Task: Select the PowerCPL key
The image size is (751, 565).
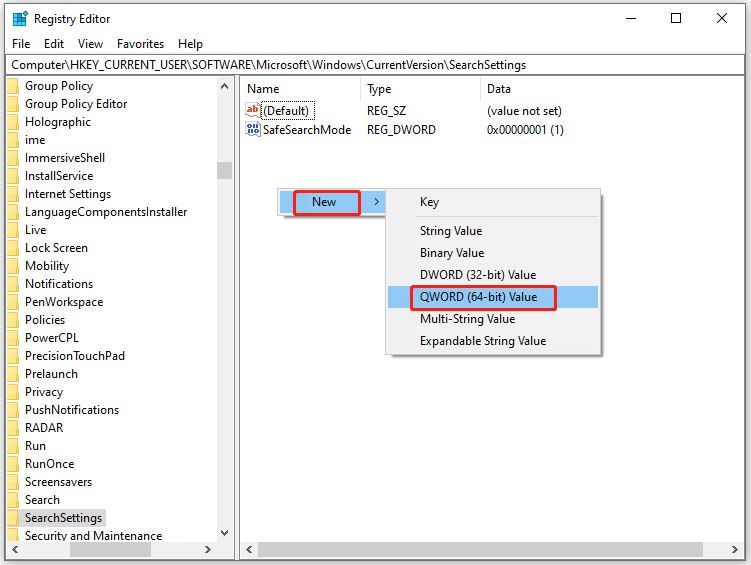Action: 52,338
